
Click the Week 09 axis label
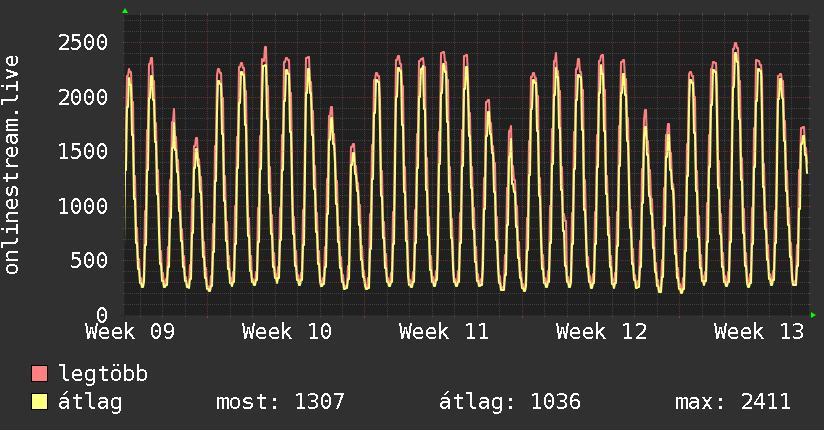click(x=130, y=332)
